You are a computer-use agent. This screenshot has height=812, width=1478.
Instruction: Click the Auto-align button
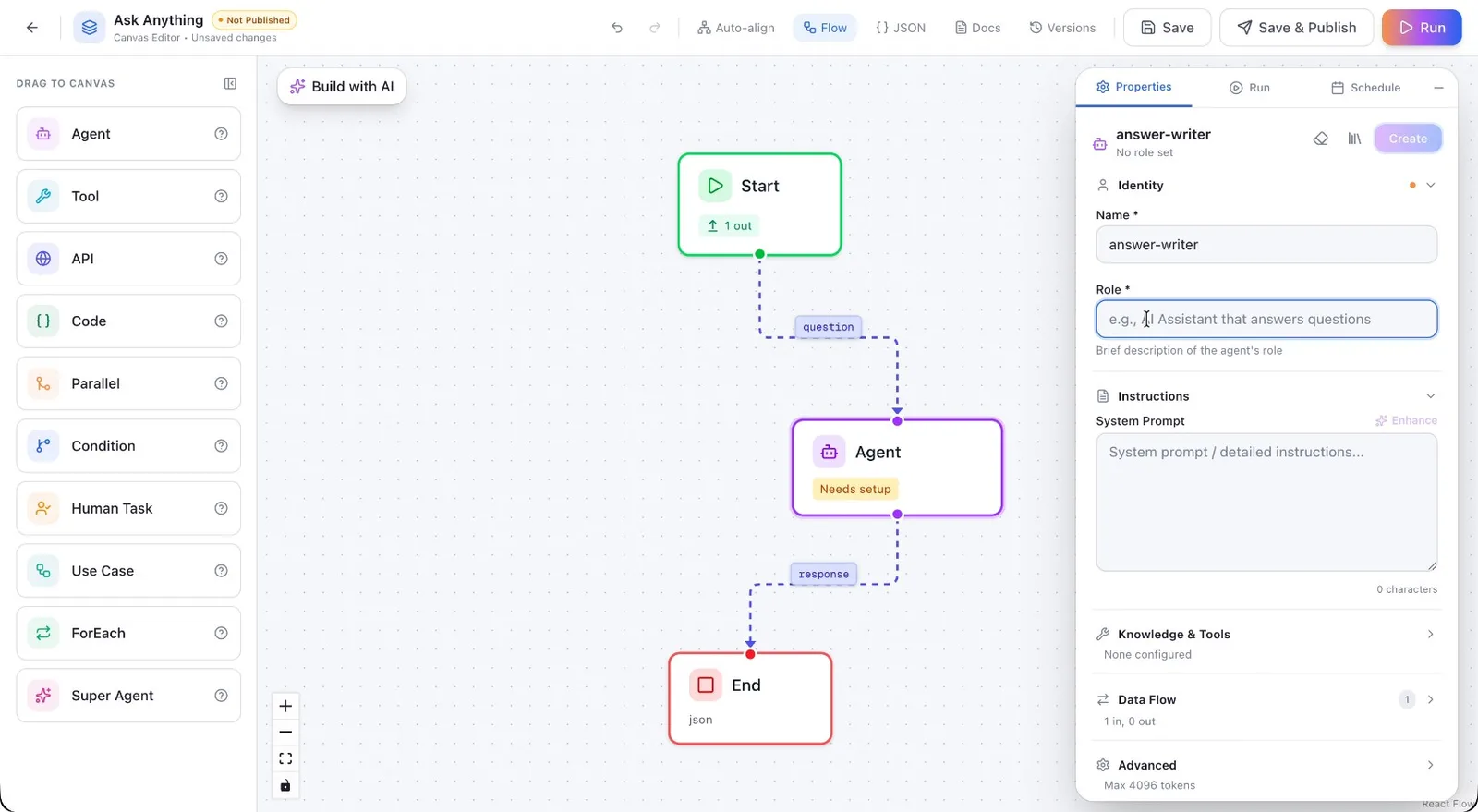(736, 28)
